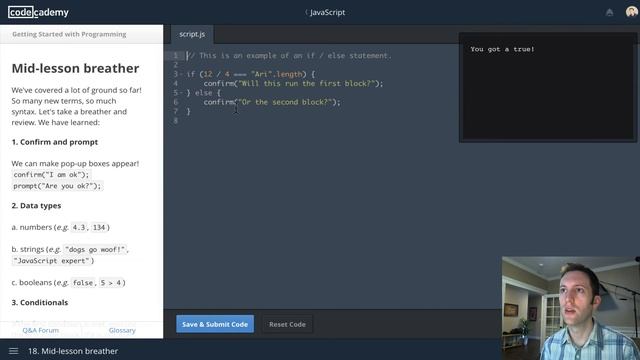Collapse the if block fold arrow on line 3
The height and width of the screenshot is (360, 640).
[x=181, y=74]
